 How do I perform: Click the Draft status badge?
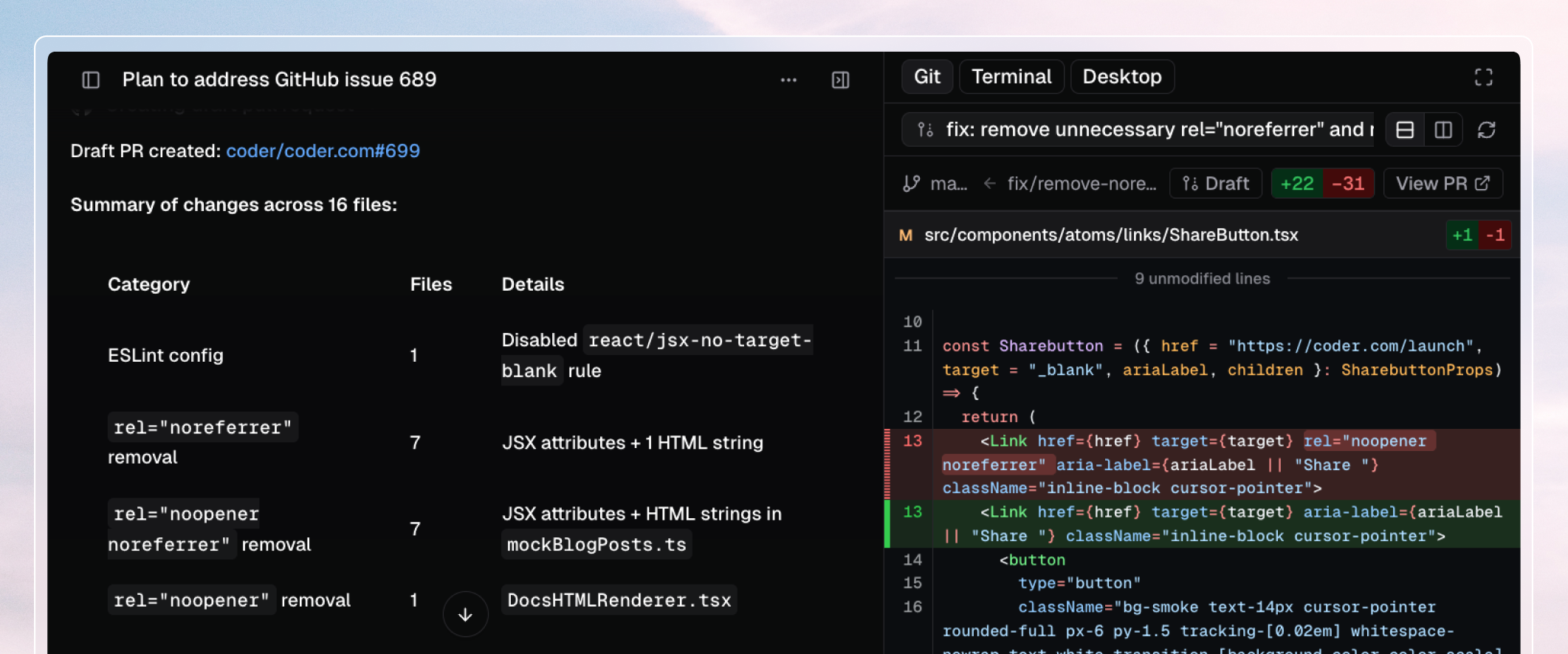[x=1216, y=183]
